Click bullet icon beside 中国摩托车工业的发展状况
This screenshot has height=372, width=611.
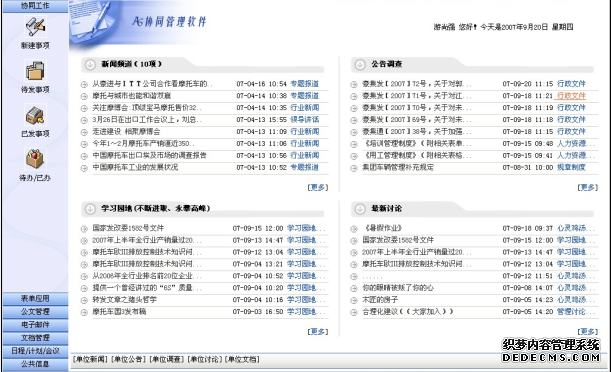[84, 168]
